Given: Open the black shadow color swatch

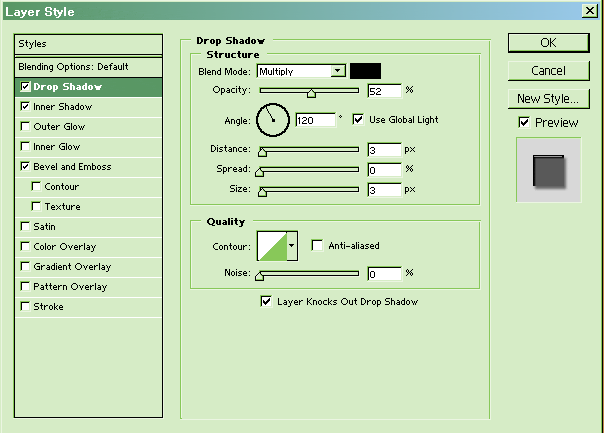Looking at the screenshot, I should tap(365, 71).
